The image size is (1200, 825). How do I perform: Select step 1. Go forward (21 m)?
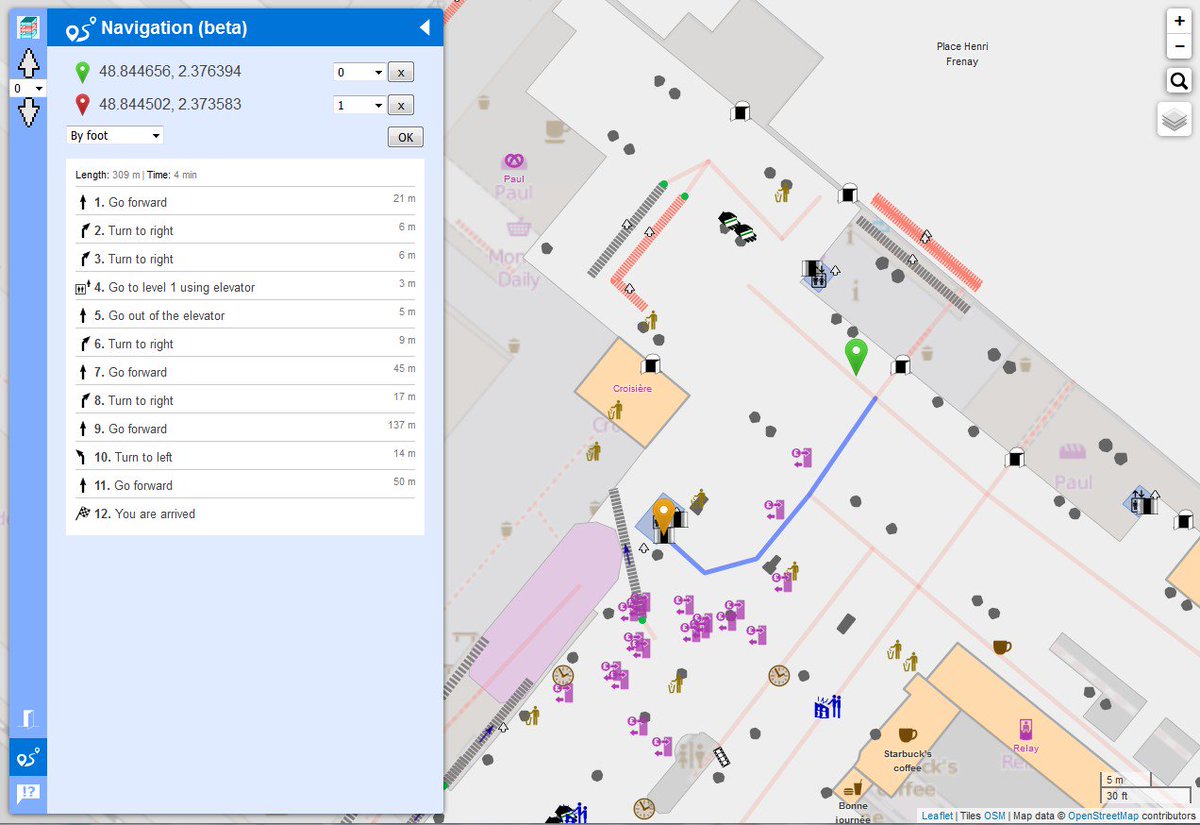246,201
